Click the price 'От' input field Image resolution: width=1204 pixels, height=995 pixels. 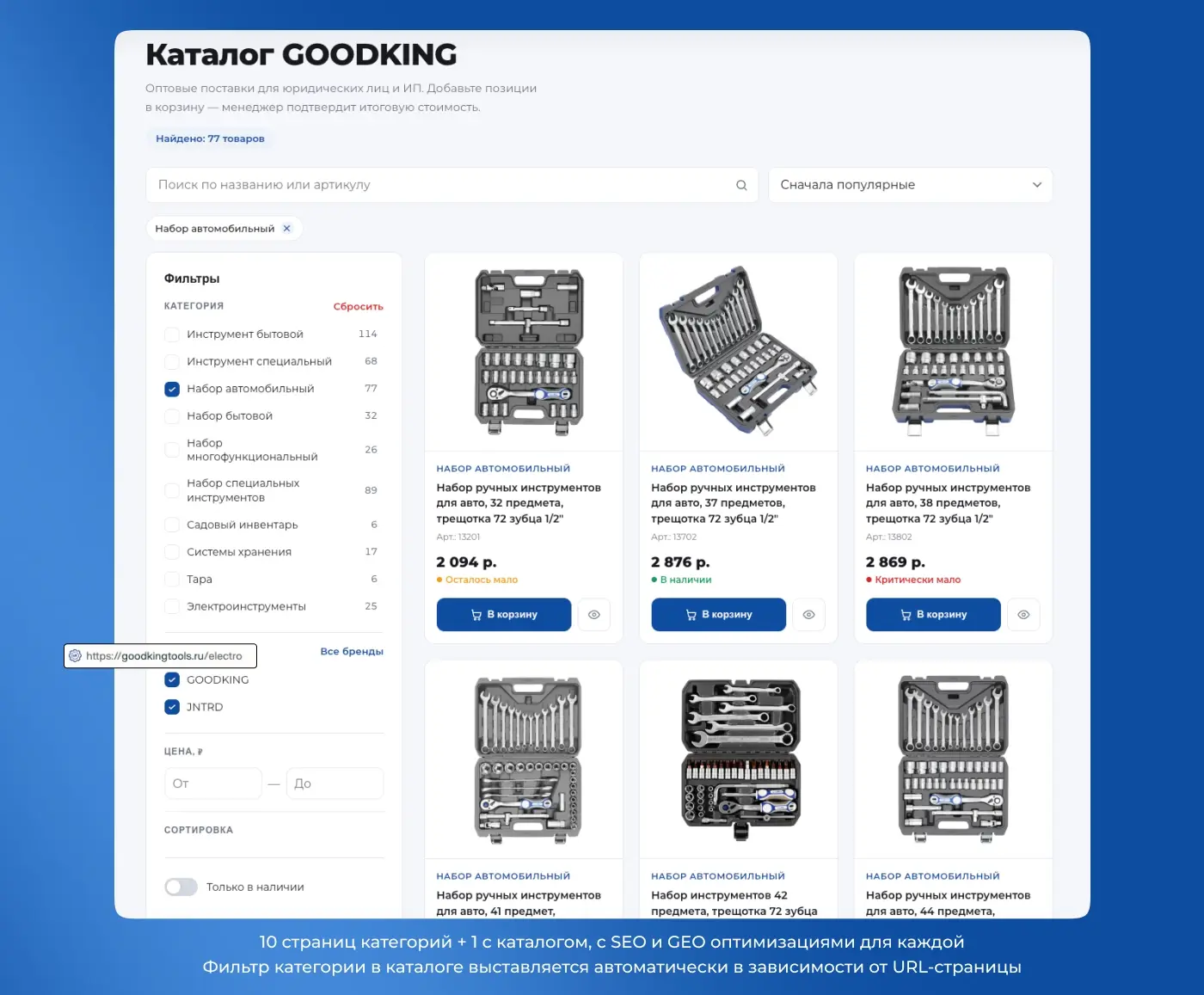(x=212, y=783)
